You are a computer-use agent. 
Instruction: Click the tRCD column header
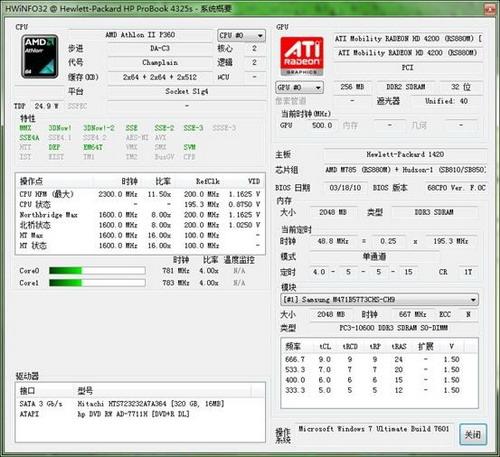coord(350,347)
